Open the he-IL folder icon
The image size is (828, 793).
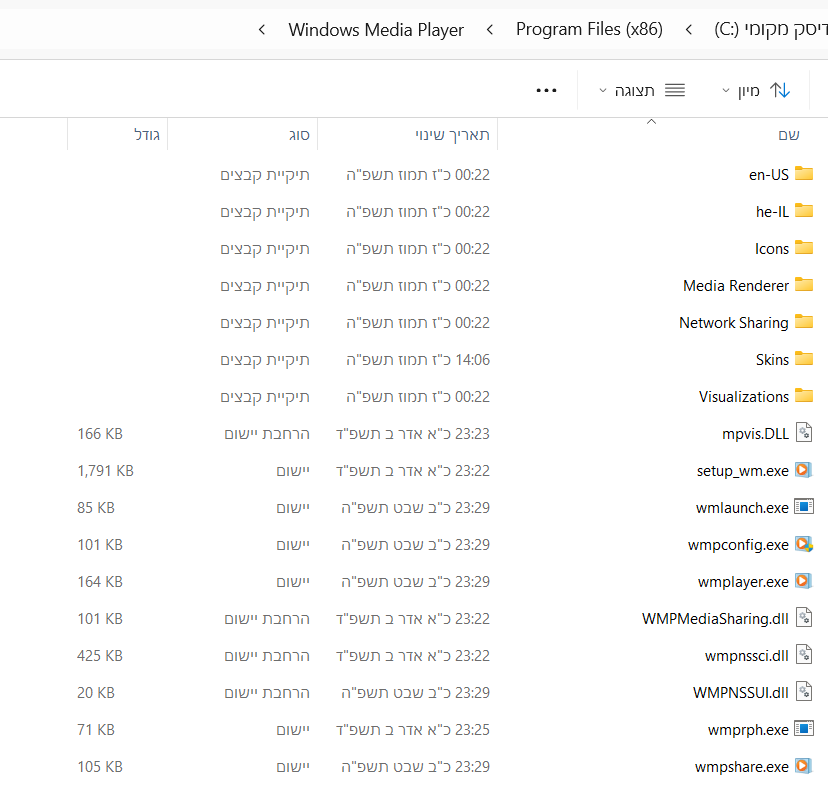(804, 211)
